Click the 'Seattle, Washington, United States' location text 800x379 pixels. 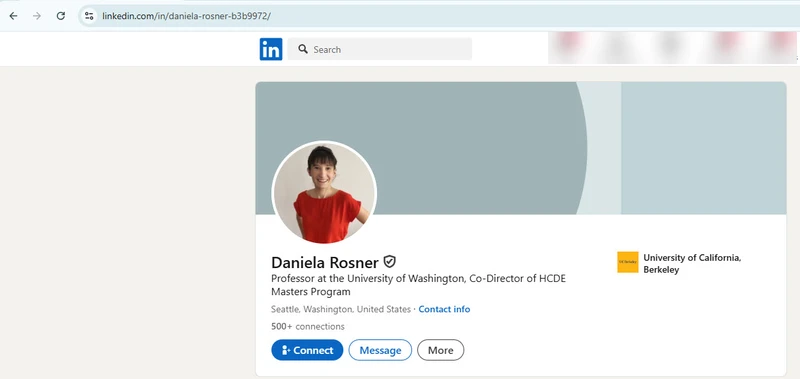point(341,309)
